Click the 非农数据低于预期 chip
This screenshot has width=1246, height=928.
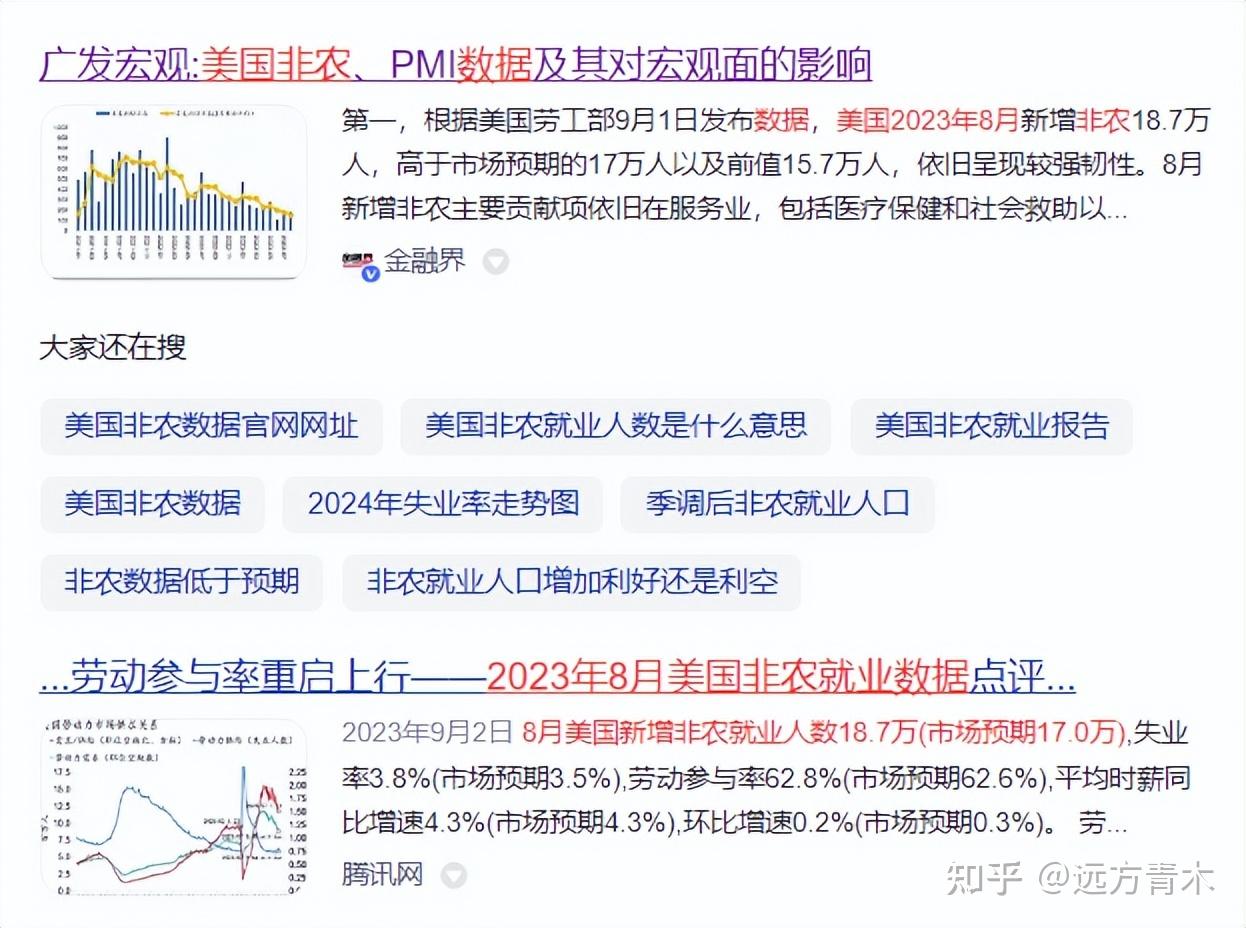(x=180, y=583)
